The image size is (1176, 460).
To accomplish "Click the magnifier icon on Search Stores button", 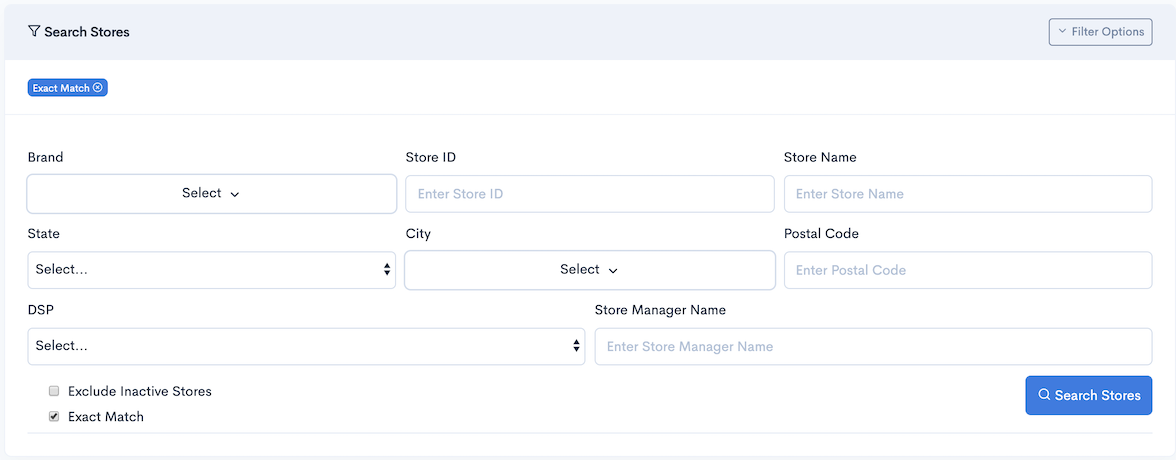I will 1044,395.
